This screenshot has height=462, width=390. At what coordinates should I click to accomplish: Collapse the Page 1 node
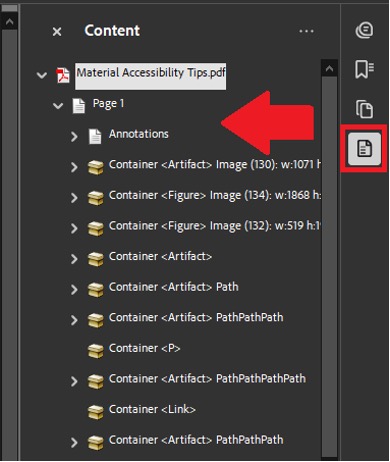58,106
